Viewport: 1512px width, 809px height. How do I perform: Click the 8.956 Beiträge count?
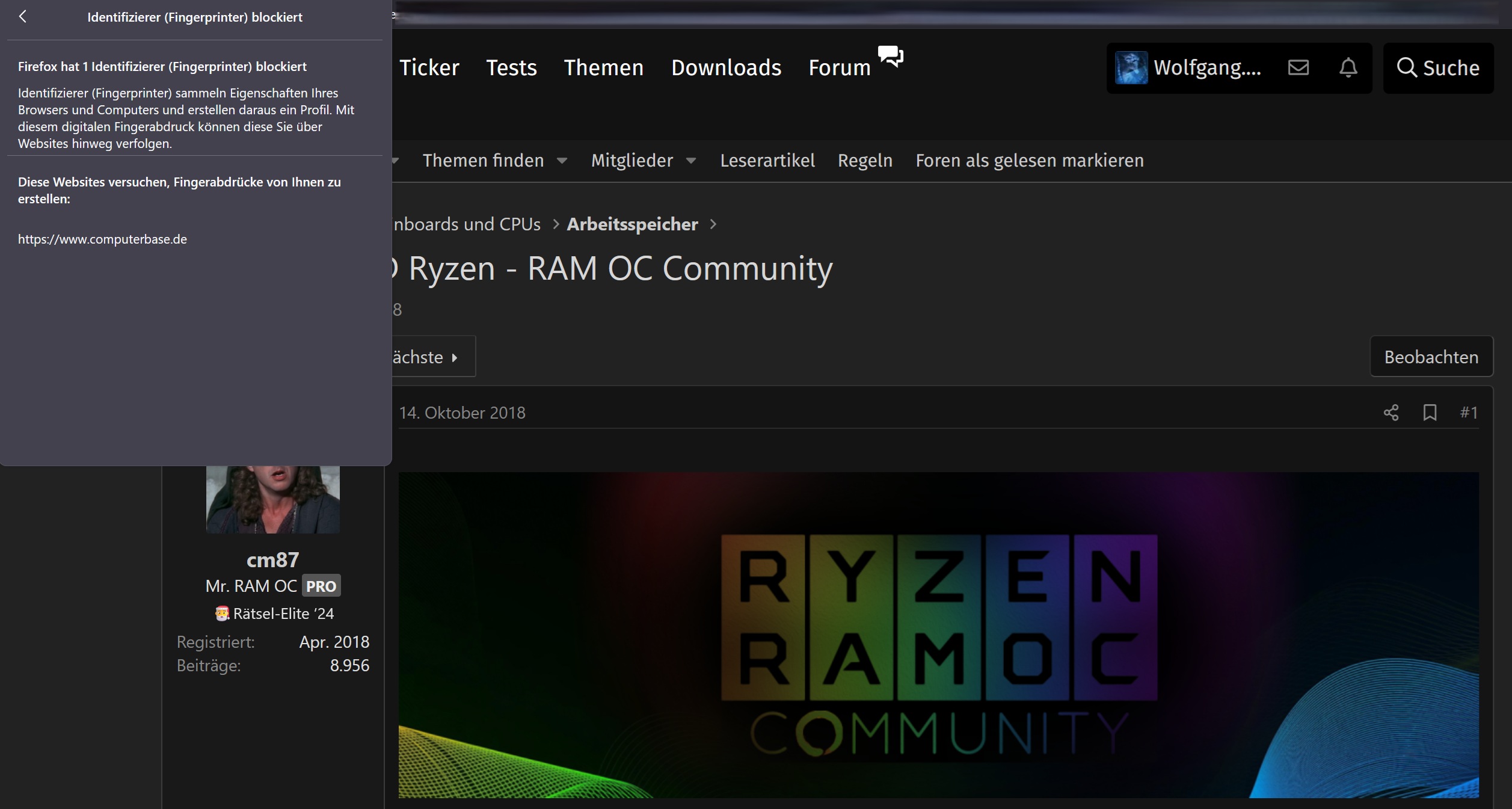349,666
